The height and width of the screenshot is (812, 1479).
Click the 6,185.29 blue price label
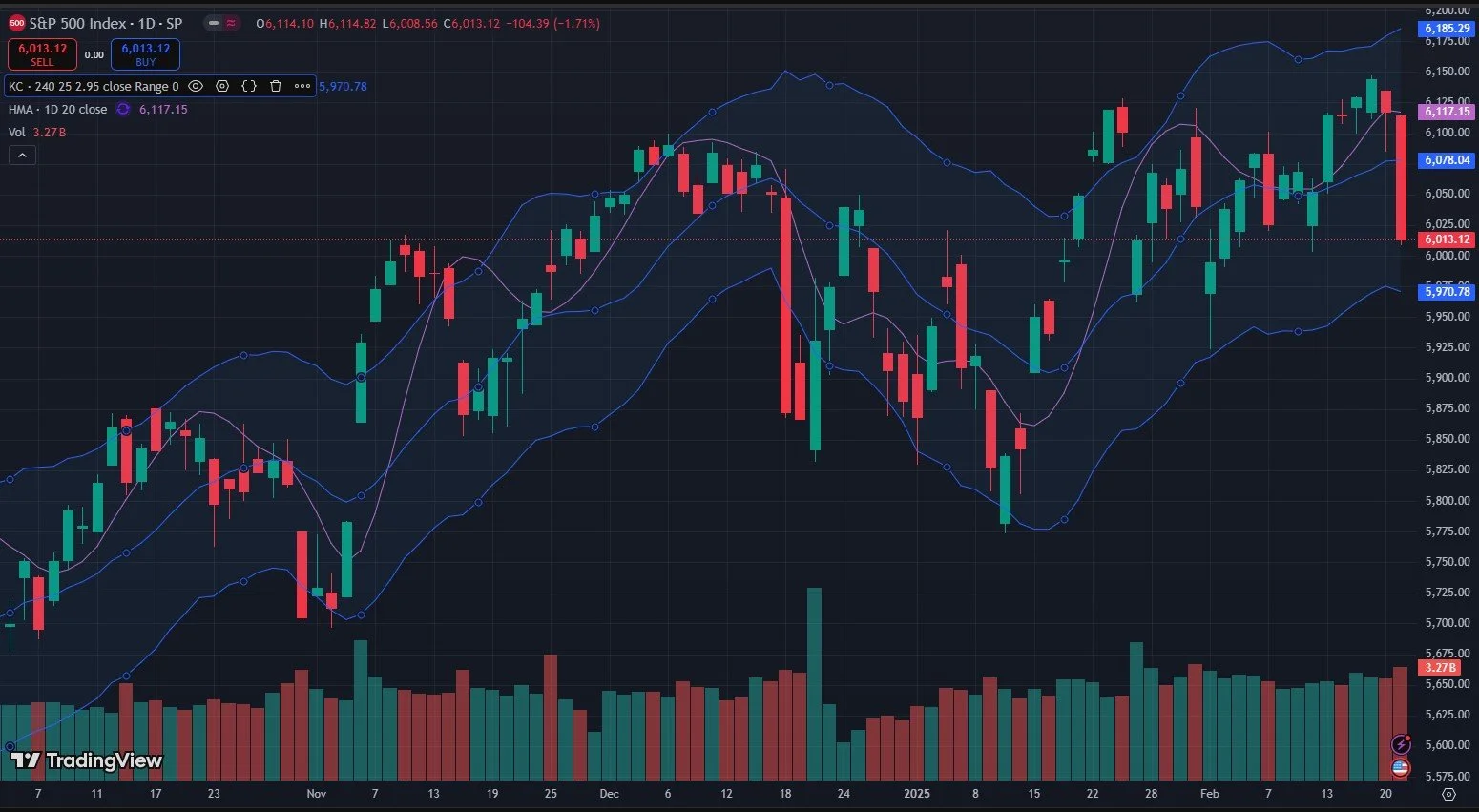coord(1448,29)
